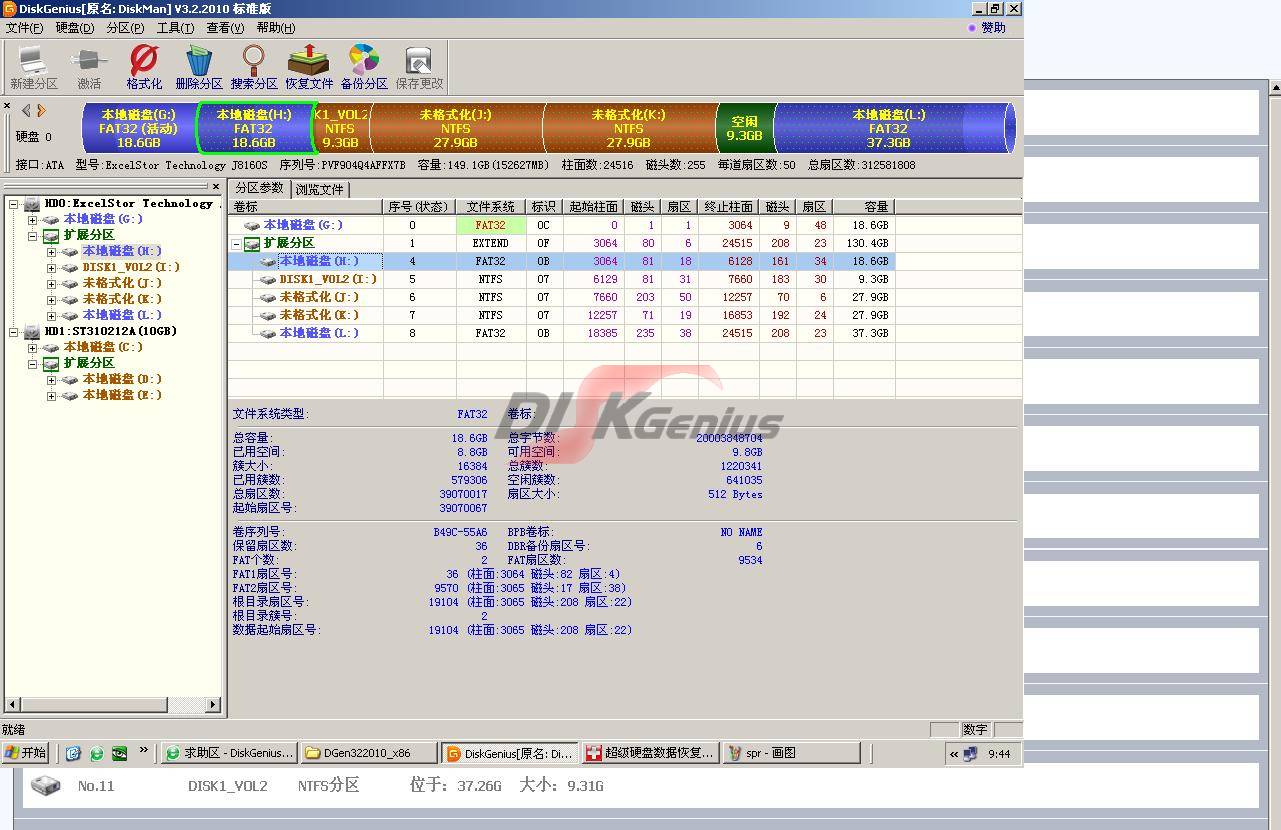Select 未格式化(K:) block in disk map
Screen dimensions: 1281x830
tap(629, 128)
